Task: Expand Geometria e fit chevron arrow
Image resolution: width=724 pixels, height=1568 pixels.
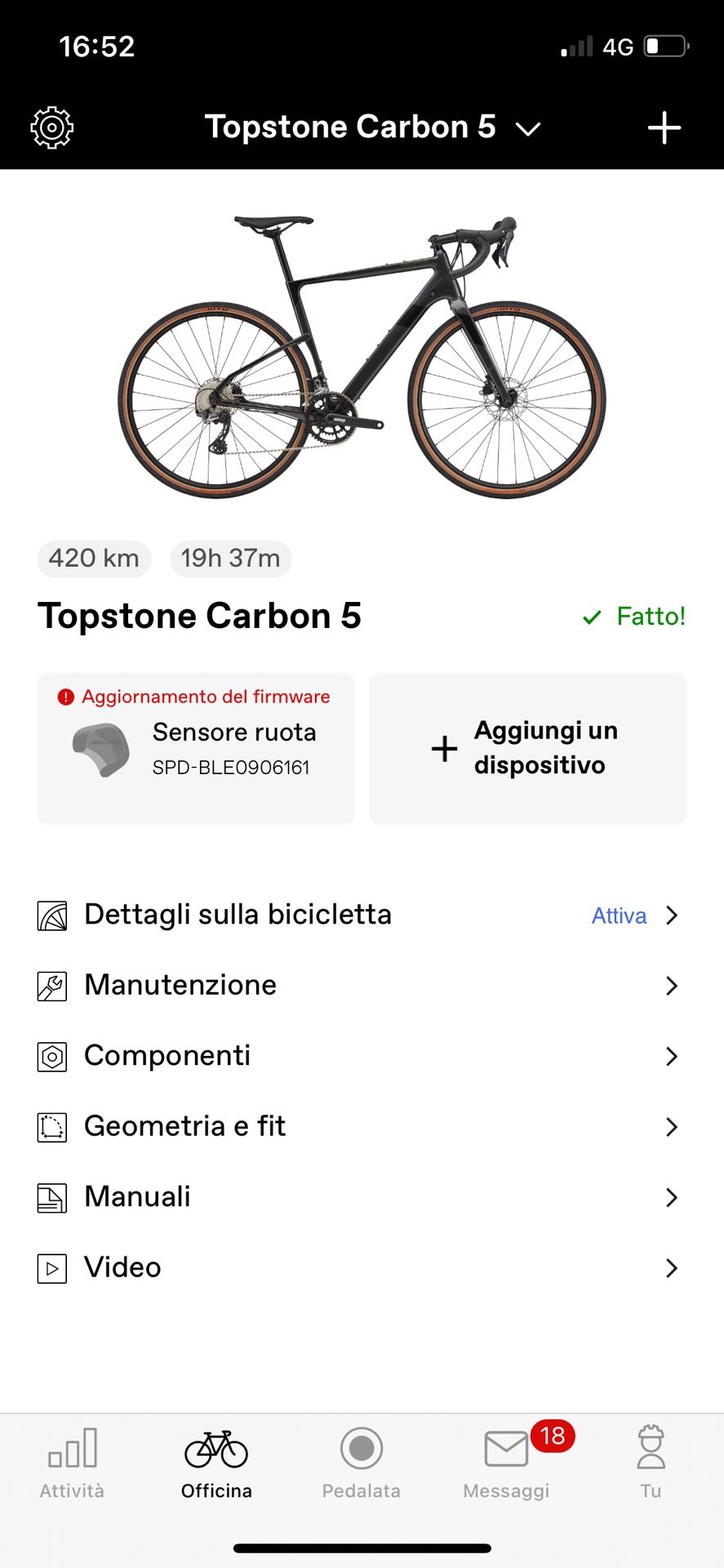Action: point(671,1127)
